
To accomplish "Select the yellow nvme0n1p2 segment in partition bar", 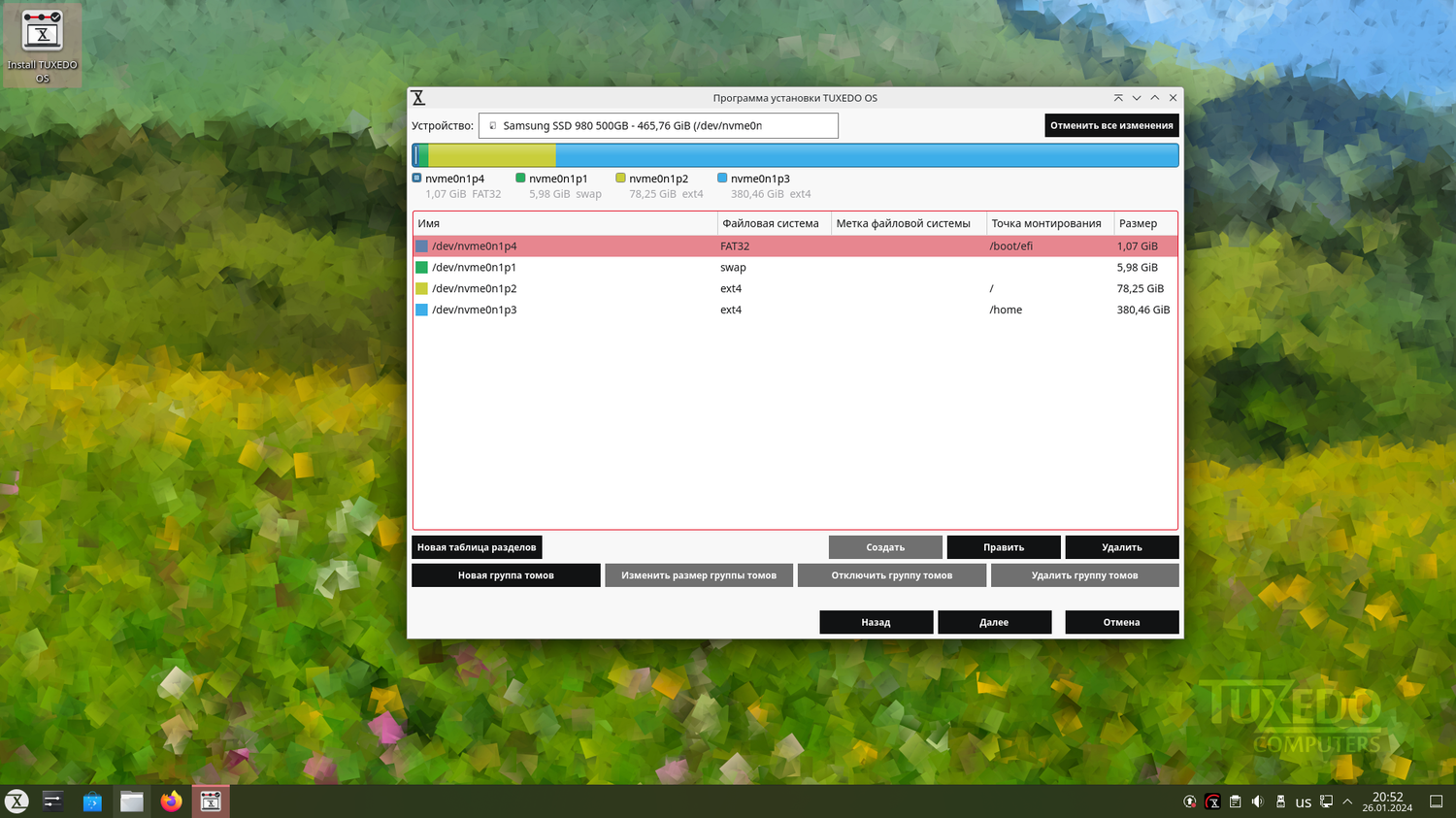I will click(492, 155).
